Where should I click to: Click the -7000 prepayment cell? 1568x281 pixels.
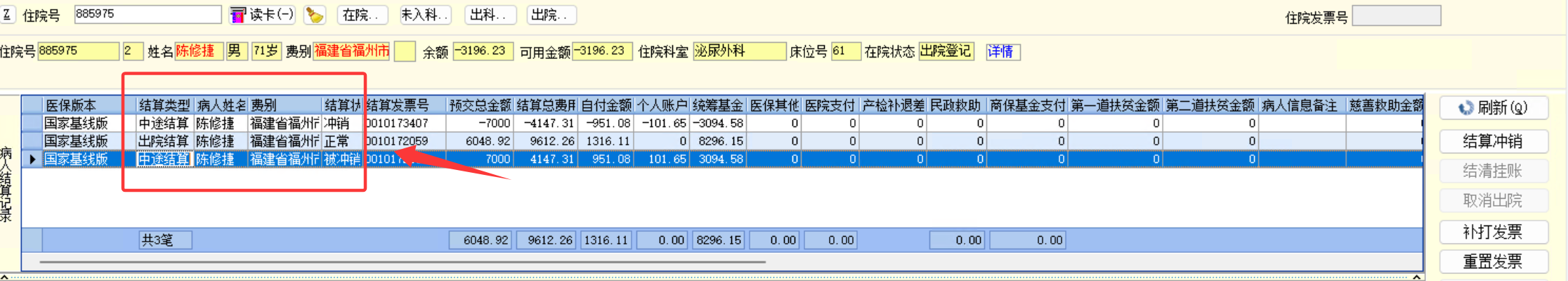(481, 123)
